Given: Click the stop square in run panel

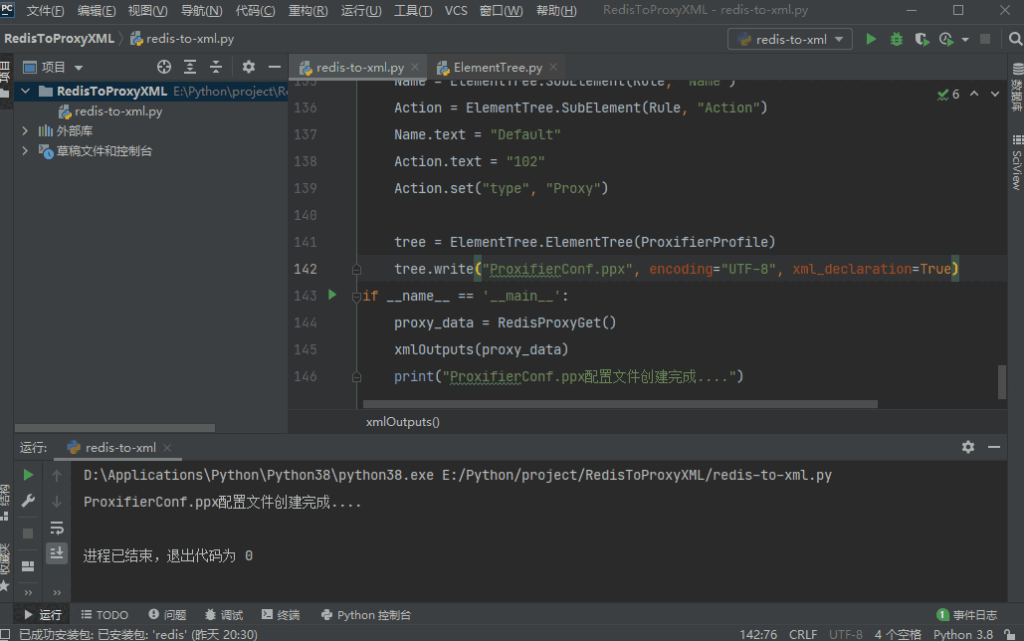Looking at the screenshot, I should 28,533.
